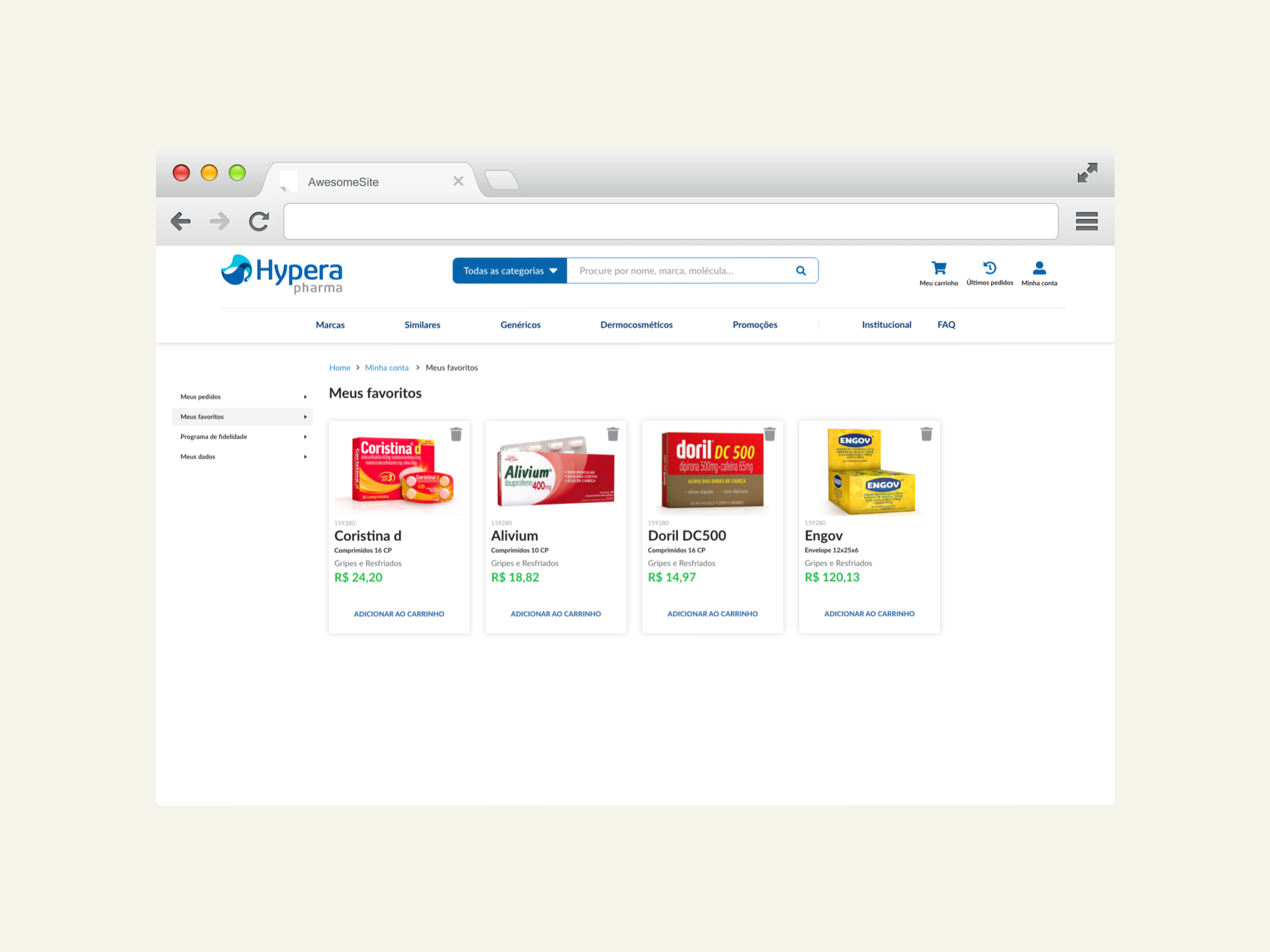1270x952 pixels.
Task: Click the product search input field
Action: coord(678,271)
